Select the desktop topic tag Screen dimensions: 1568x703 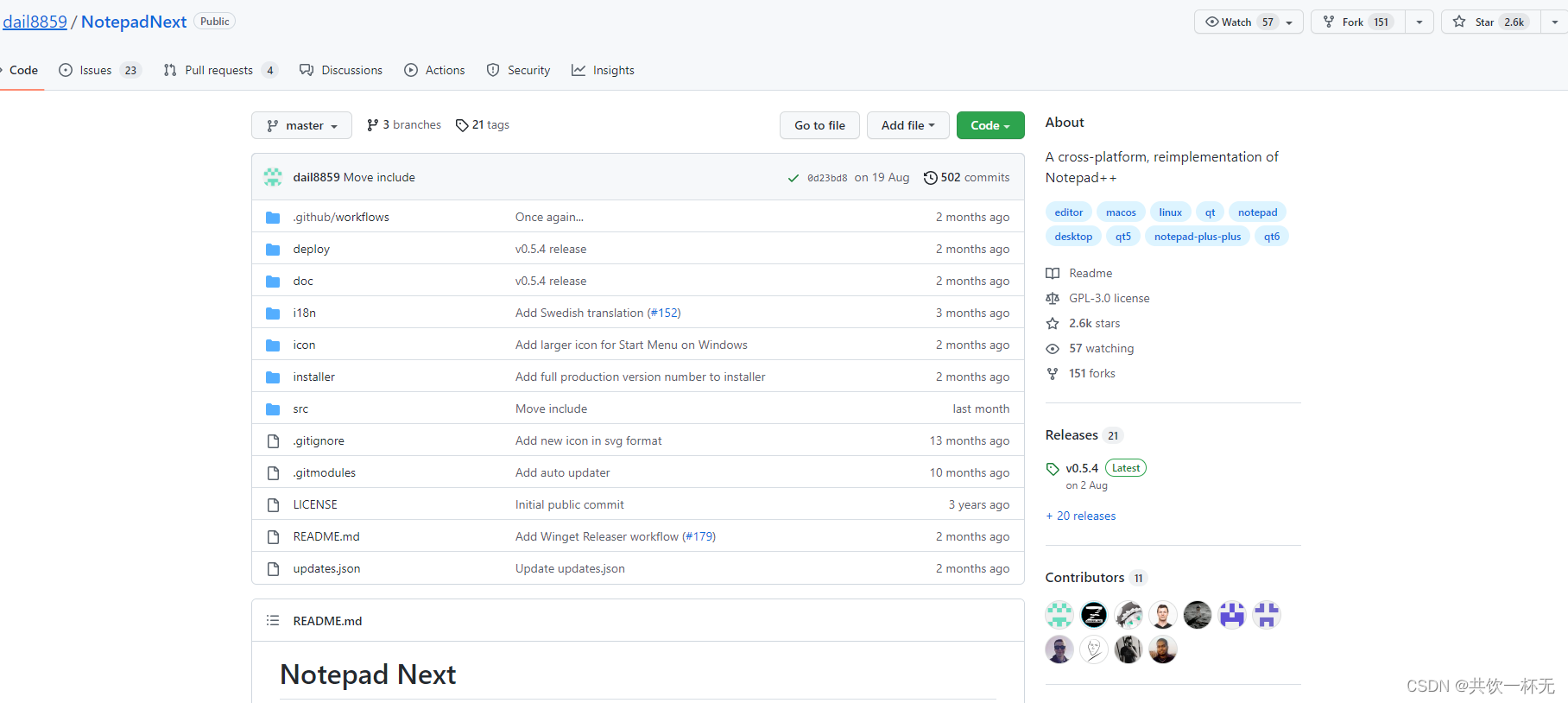point(1073,237)
